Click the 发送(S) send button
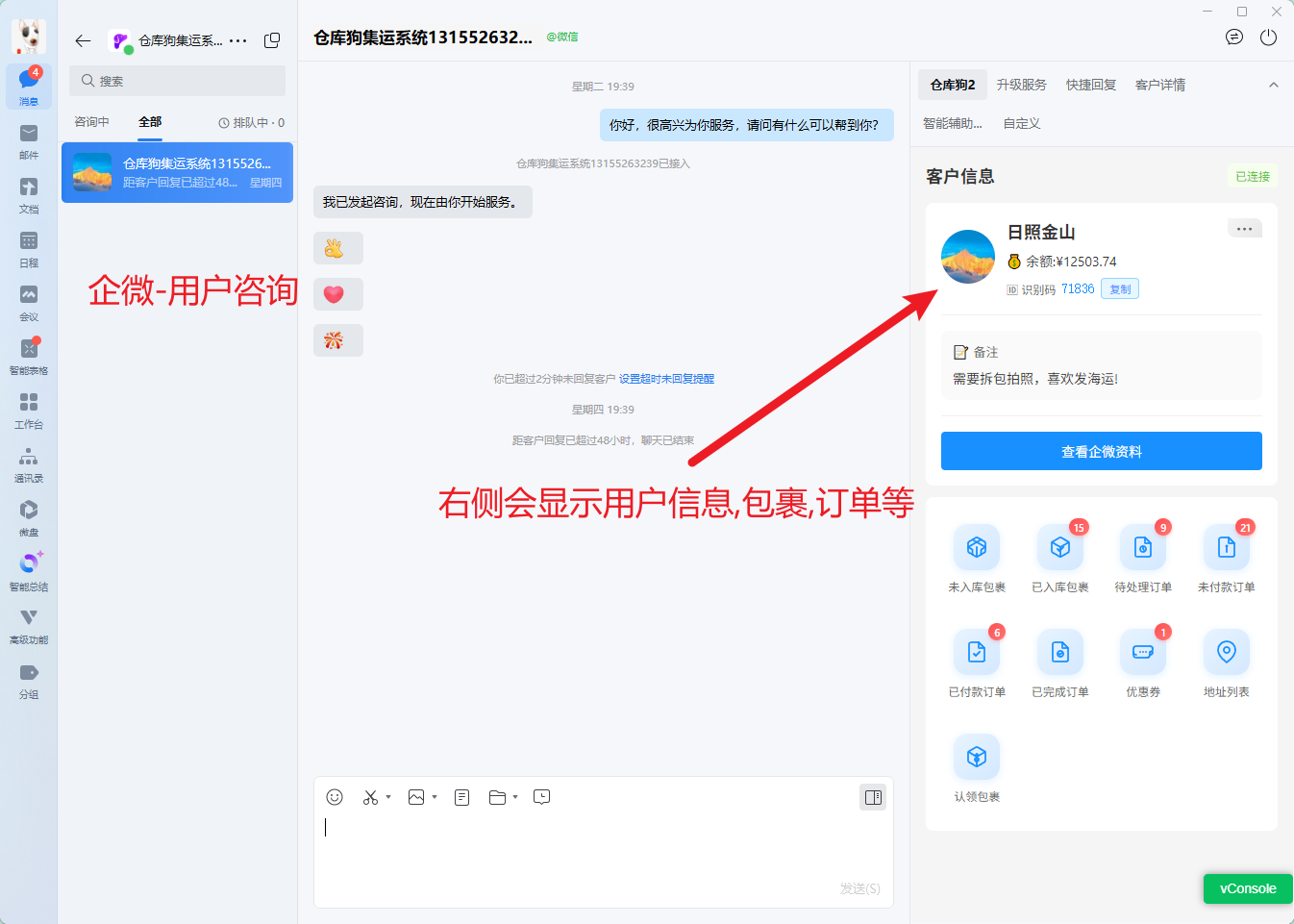Image resolution: width=1294 pixels, height=924 pixels. (859, 888)
